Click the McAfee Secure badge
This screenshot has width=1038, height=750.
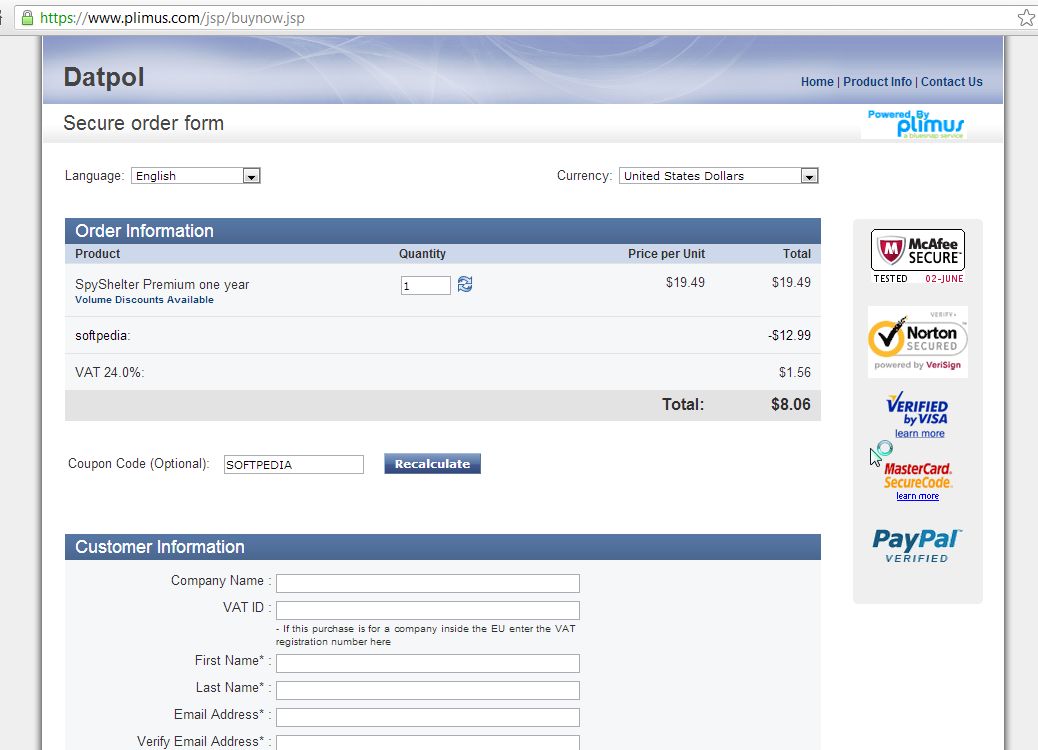[x=918, y=256]
